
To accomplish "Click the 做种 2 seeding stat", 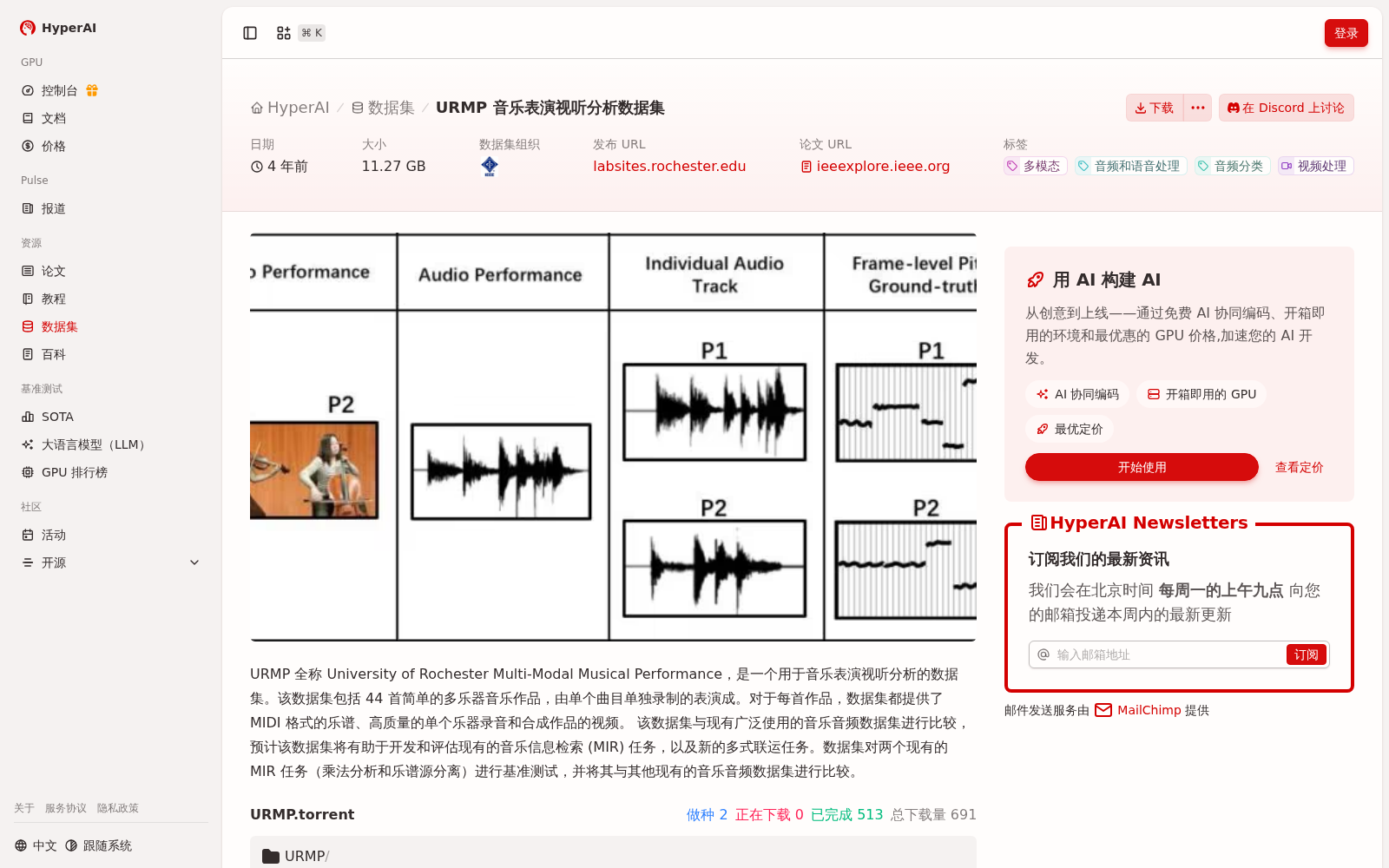I will tap(707, 814).
